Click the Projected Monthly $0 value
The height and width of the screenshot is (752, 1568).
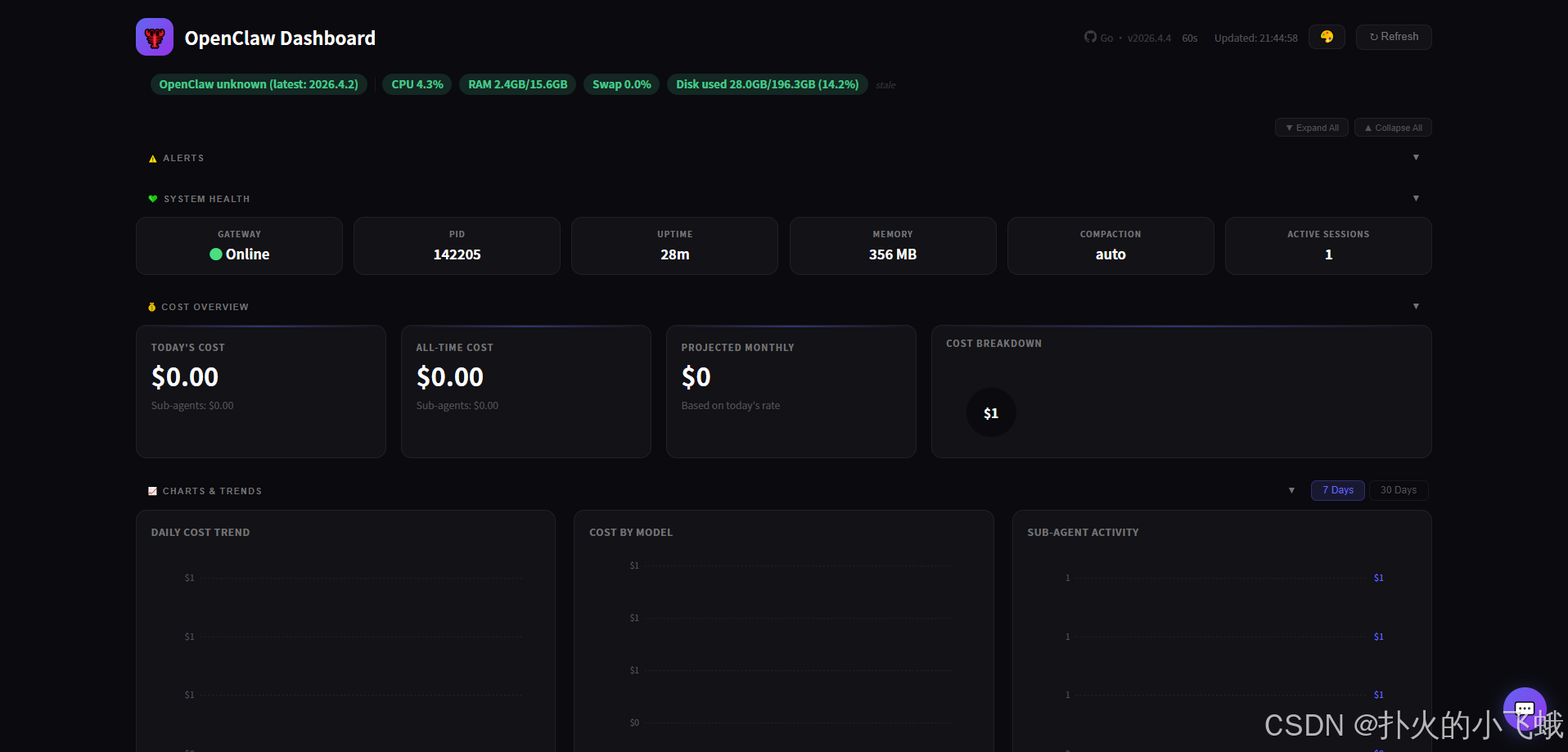(696, 377)
